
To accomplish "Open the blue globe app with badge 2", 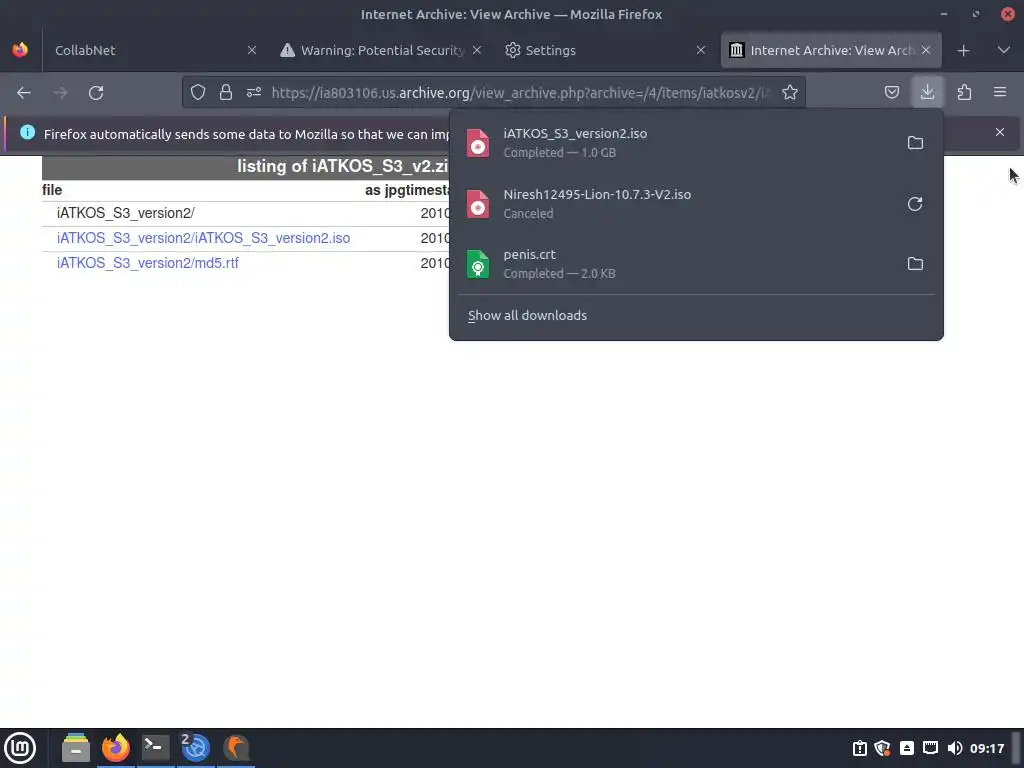I will click(x=195, y=748).
